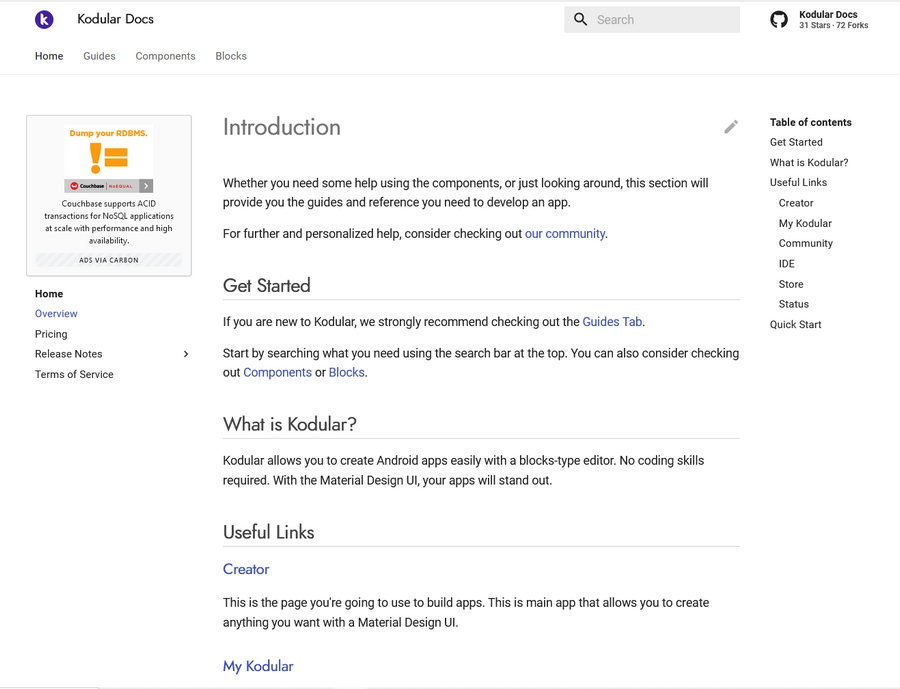Image resolution: width=900 pixels, height=689 pixels.
Task: Open Pricing in the sidebar
Action: [51, 334]
